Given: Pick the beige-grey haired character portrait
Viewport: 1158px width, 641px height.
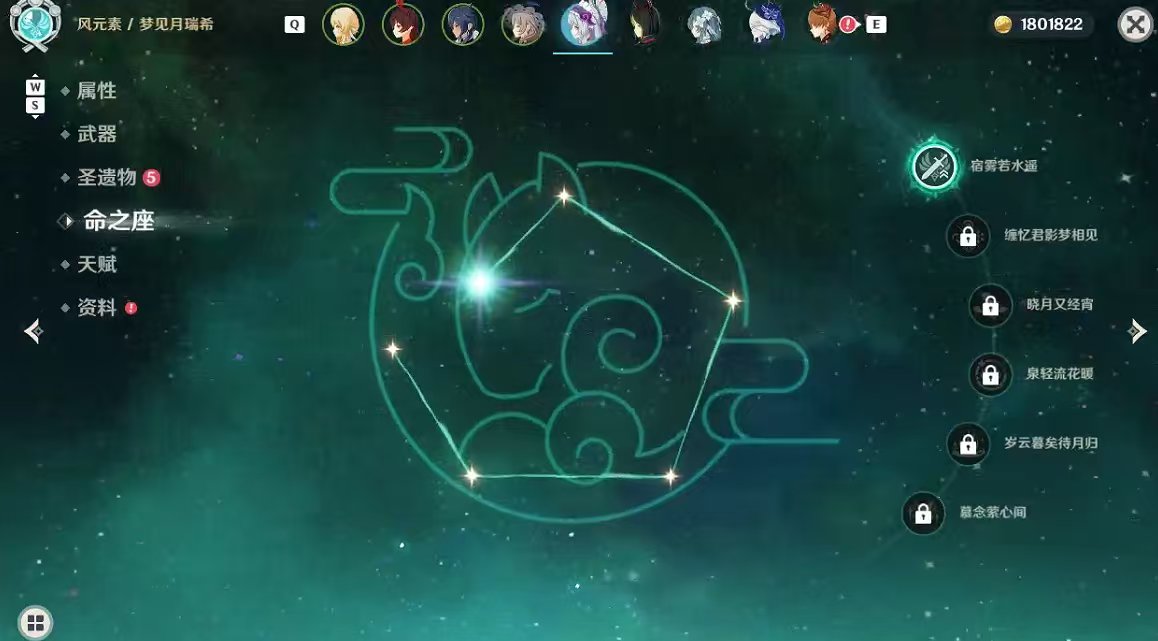Looking at the screenshot, I should [522, 24].
